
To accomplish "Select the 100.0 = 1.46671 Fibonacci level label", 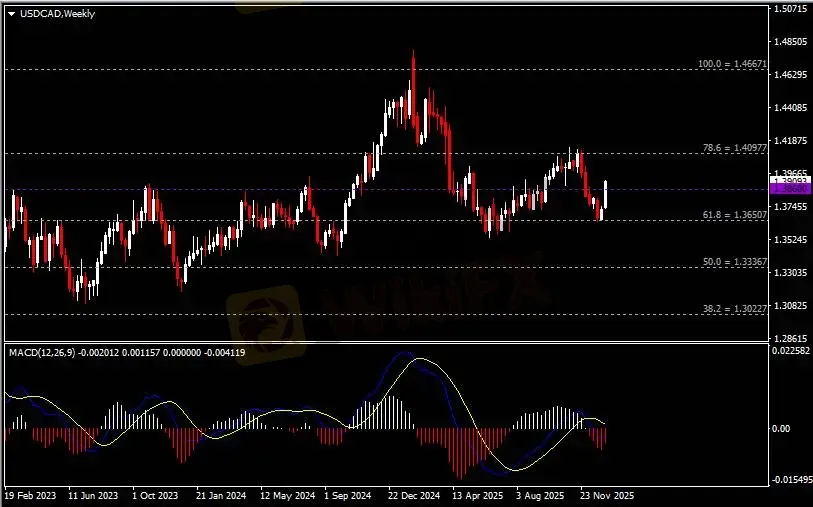I will click(x=732, y=64).
